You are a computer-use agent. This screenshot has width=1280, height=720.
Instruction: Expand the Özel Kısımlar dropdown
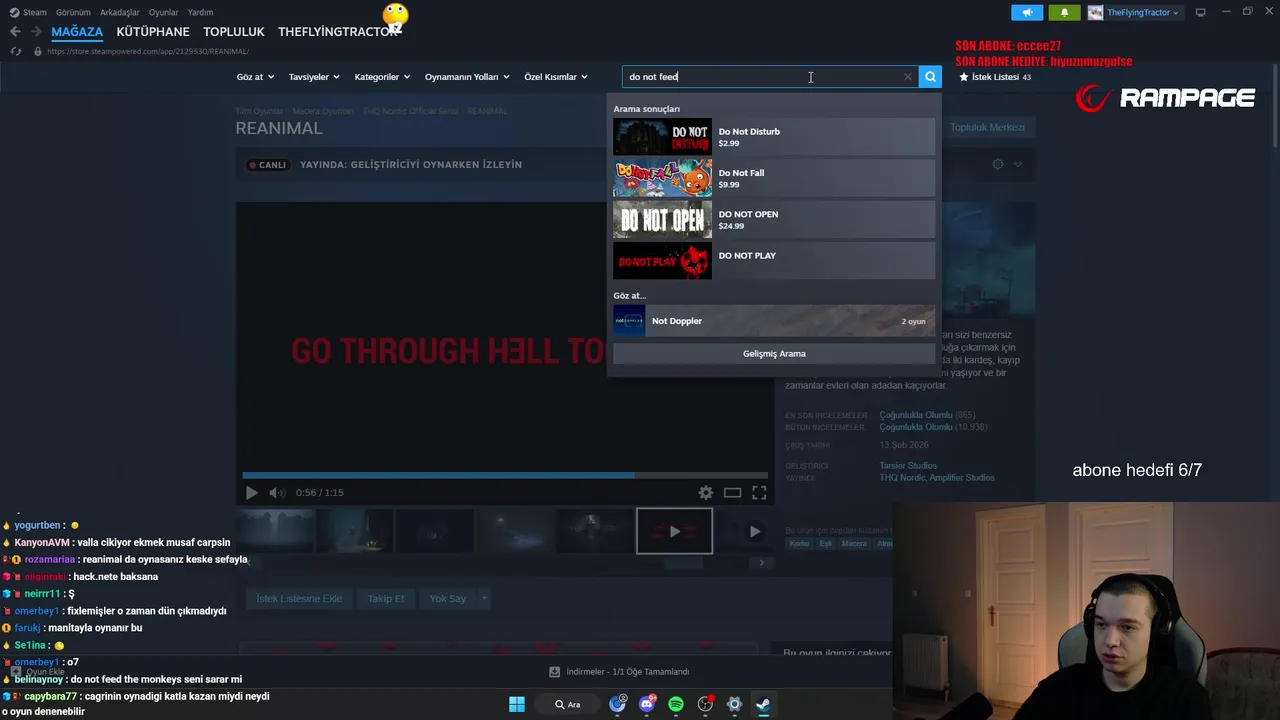556,77
